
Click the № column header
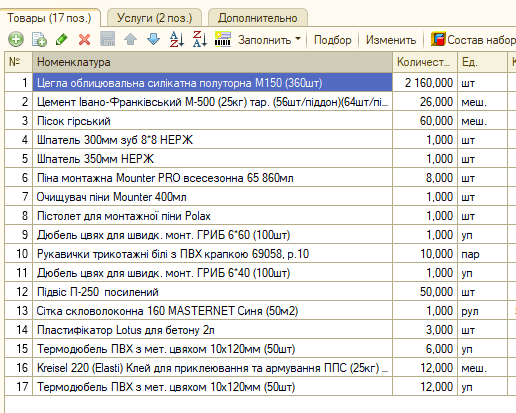(x=19, y=62)
